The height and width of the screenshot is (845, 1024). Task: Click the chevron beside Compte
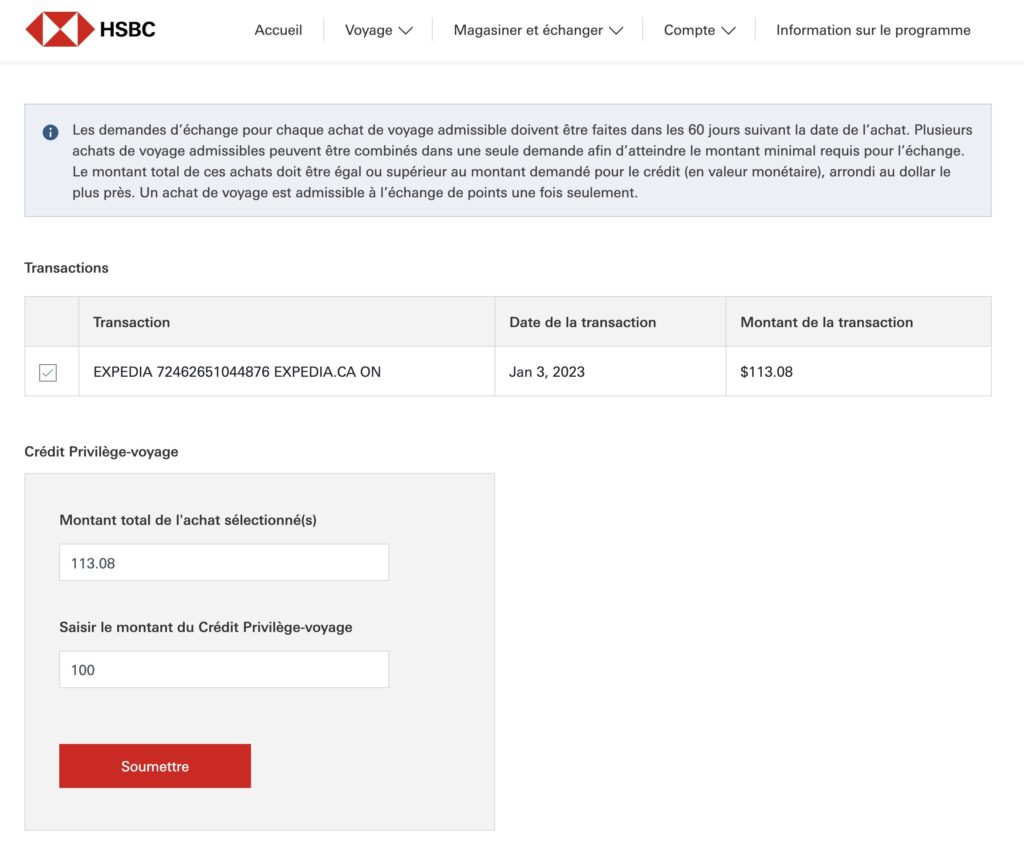(728, 30)
